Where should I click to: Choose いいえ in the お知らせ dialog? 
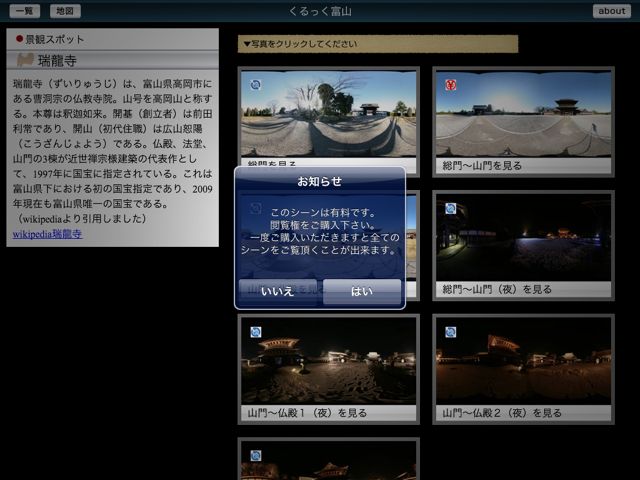278,291
